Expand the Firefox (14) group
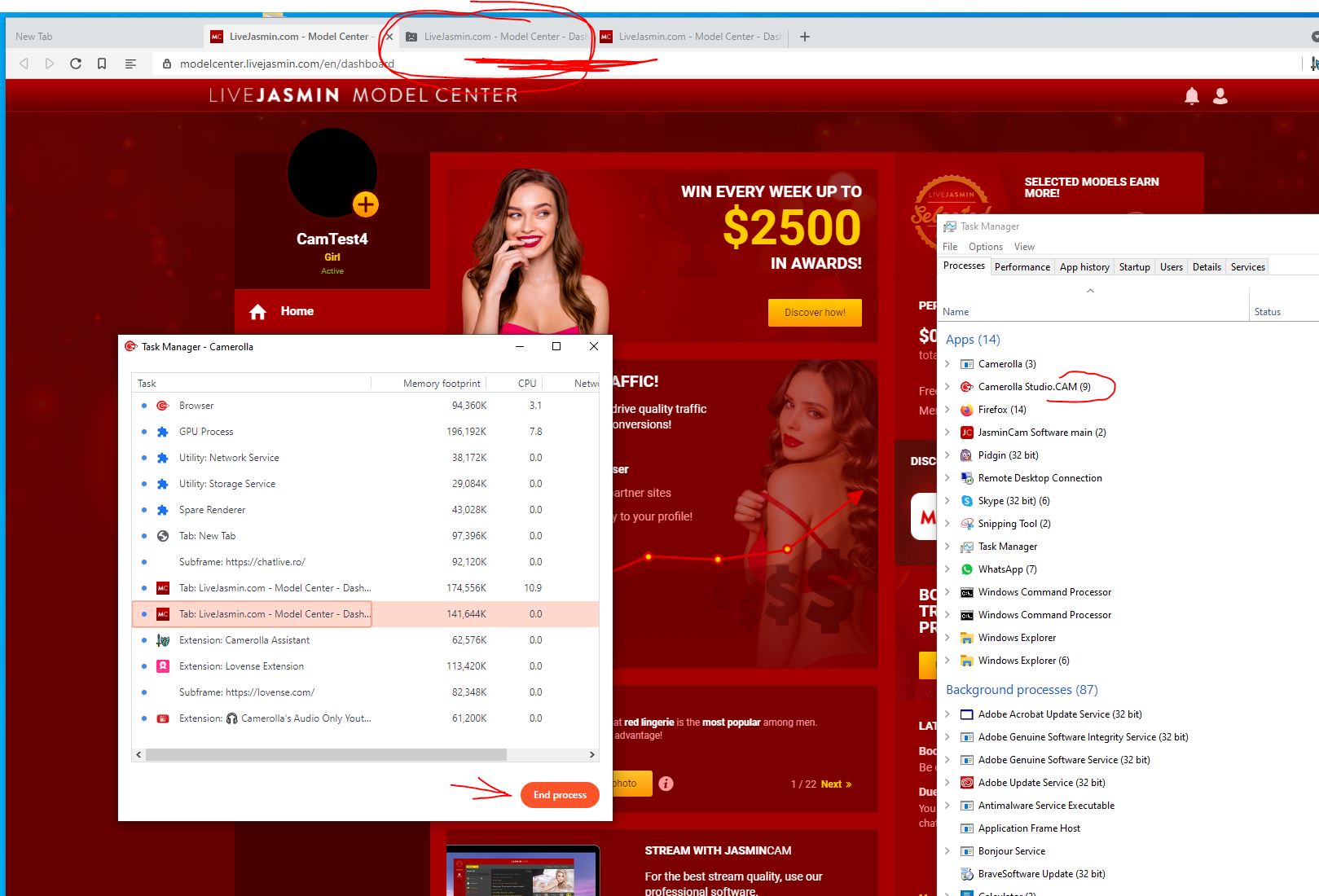This screenshot has height=896, width=1319. (947, 410)
